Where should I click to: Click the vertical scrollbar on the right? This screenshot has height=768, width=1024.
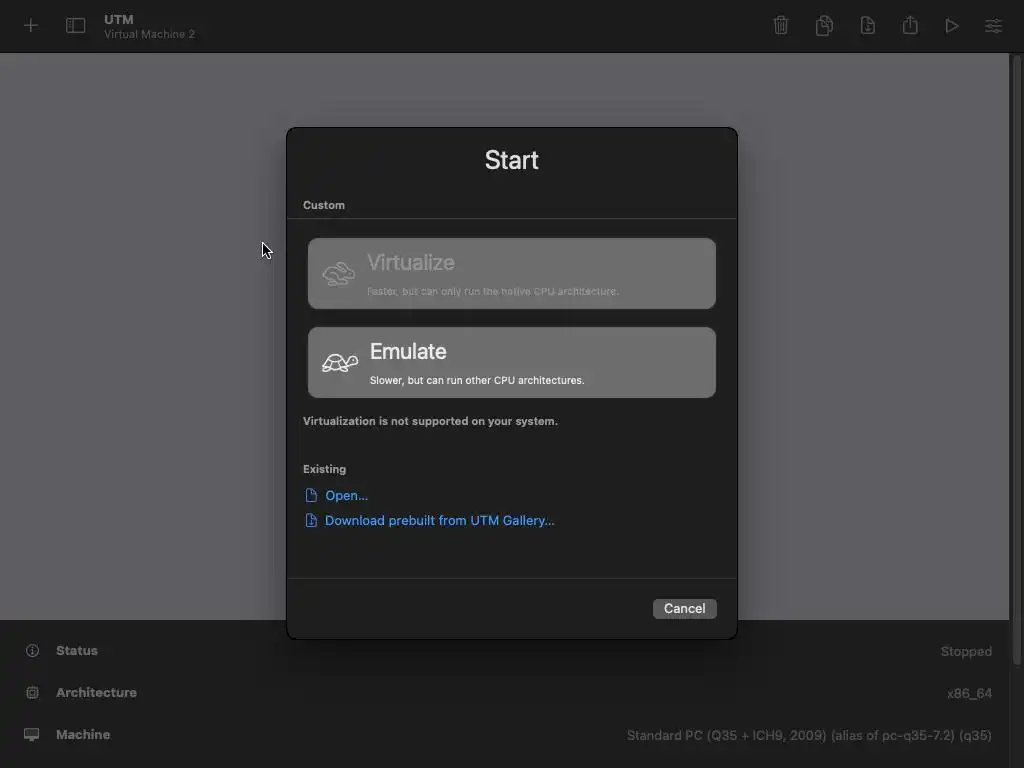tap(1016, 359)
